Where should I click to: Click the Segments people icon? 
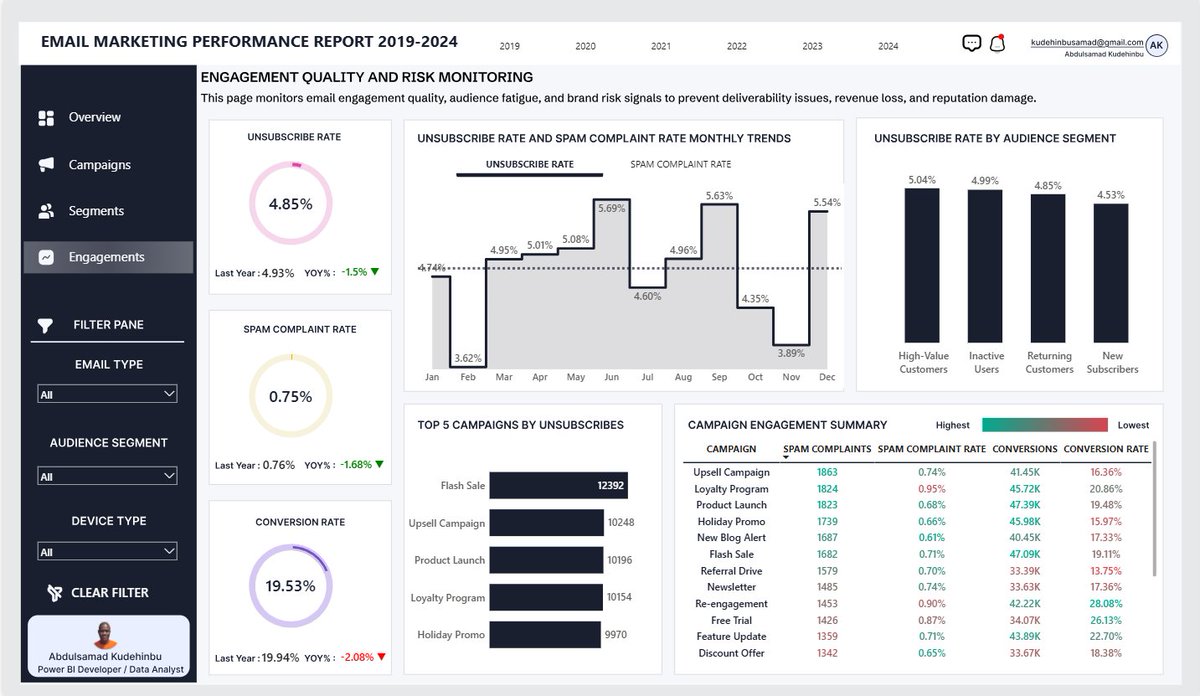point(46,211)
